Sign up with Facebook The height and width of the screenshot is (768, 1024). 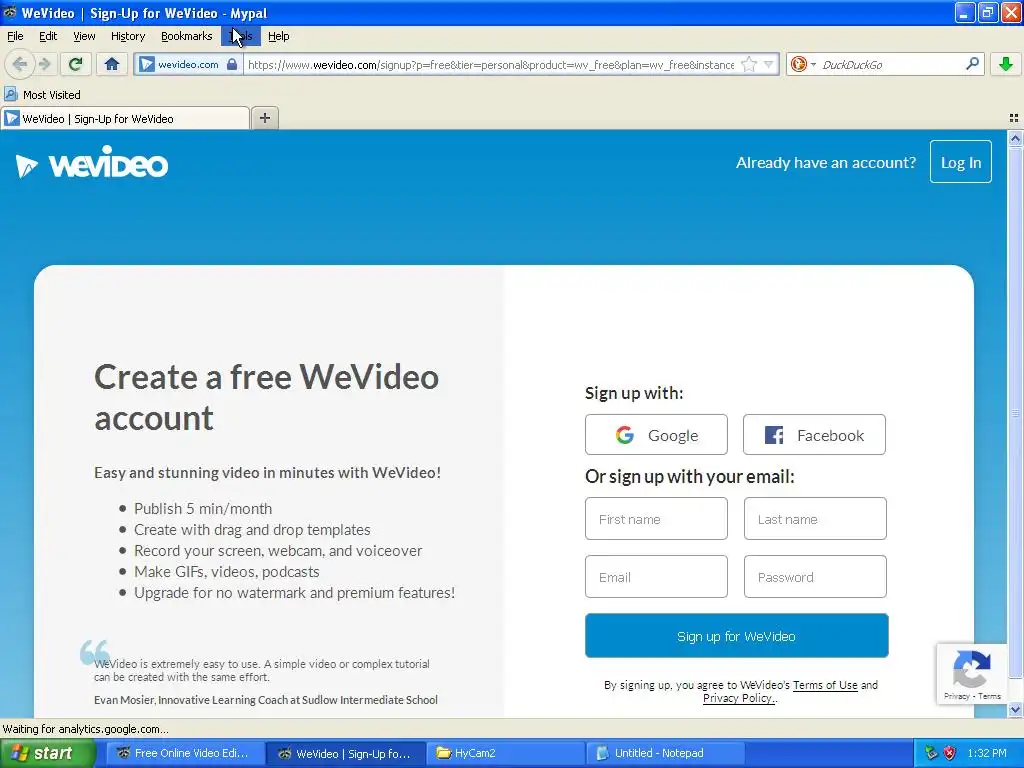[814, 435]
